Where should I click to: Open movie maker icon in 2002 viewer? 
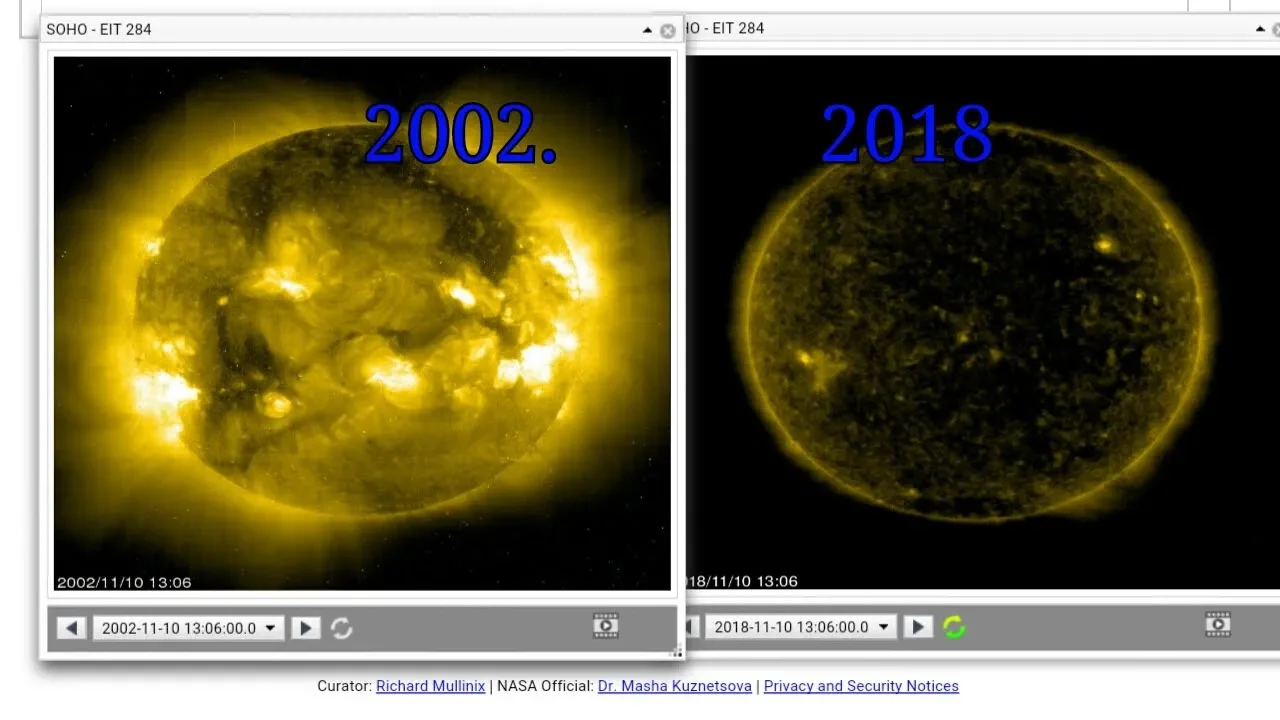point(606,626)
